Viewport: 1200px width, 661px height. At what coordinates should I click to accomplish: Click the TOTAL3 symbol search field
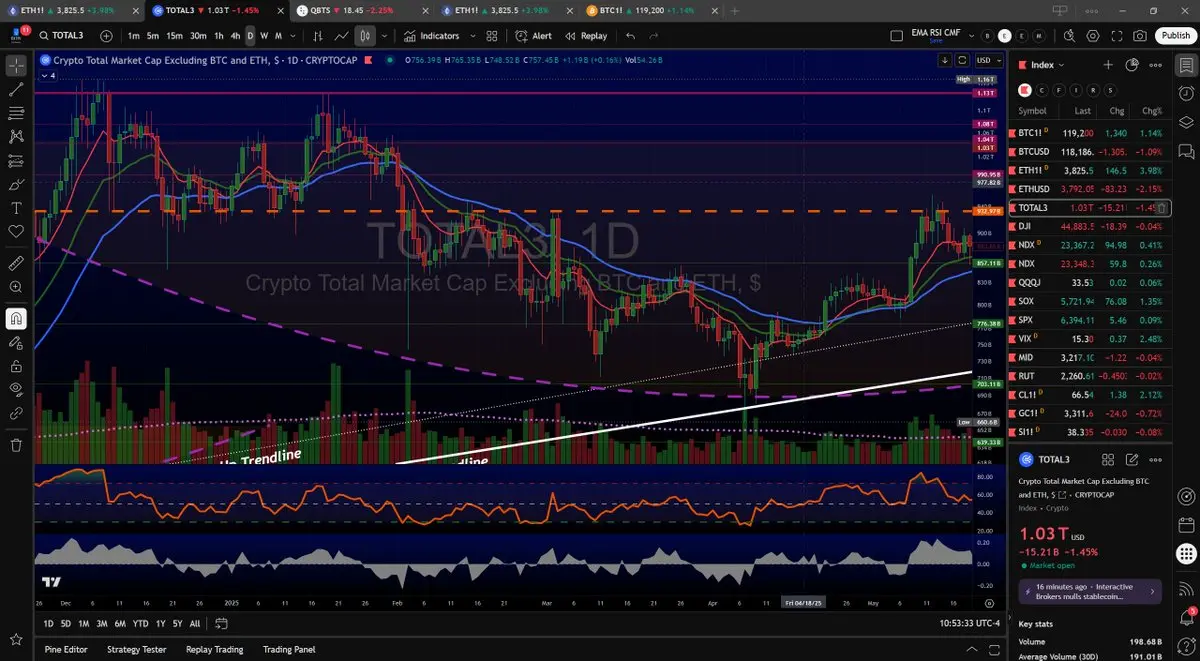pos(66,35)
